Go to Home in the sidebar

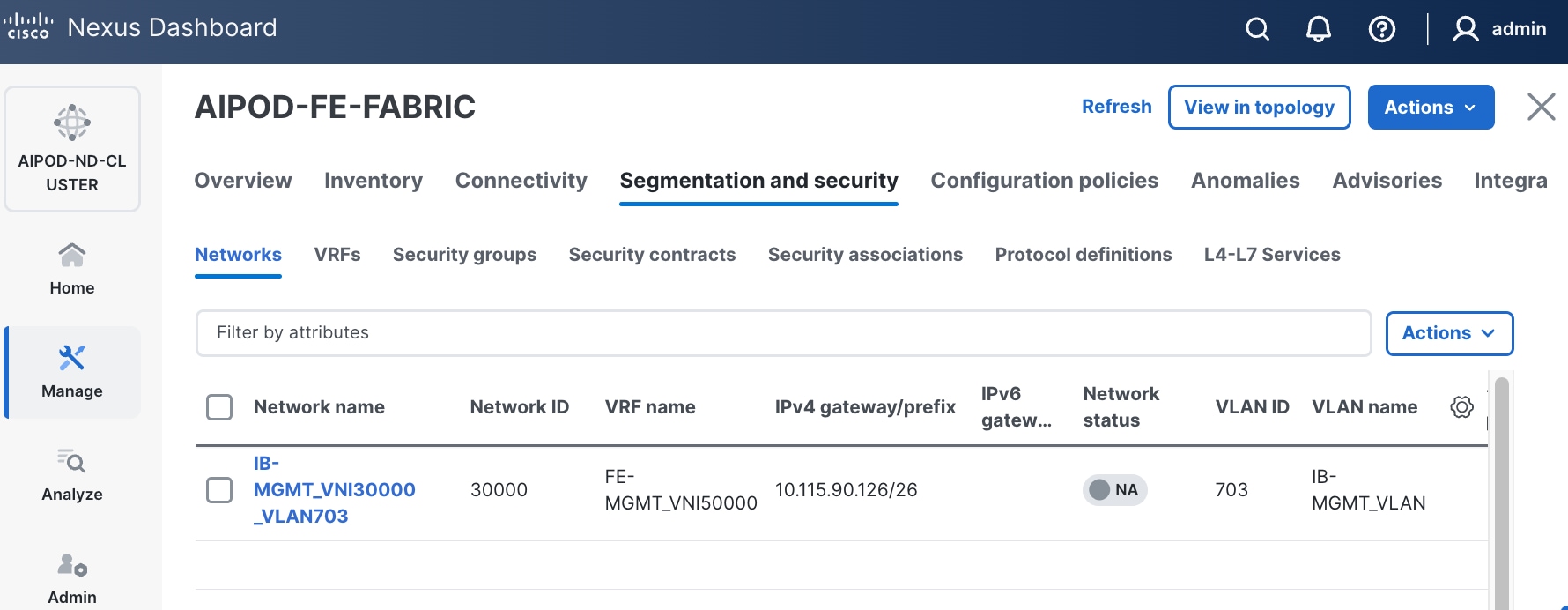coord(72,269)
